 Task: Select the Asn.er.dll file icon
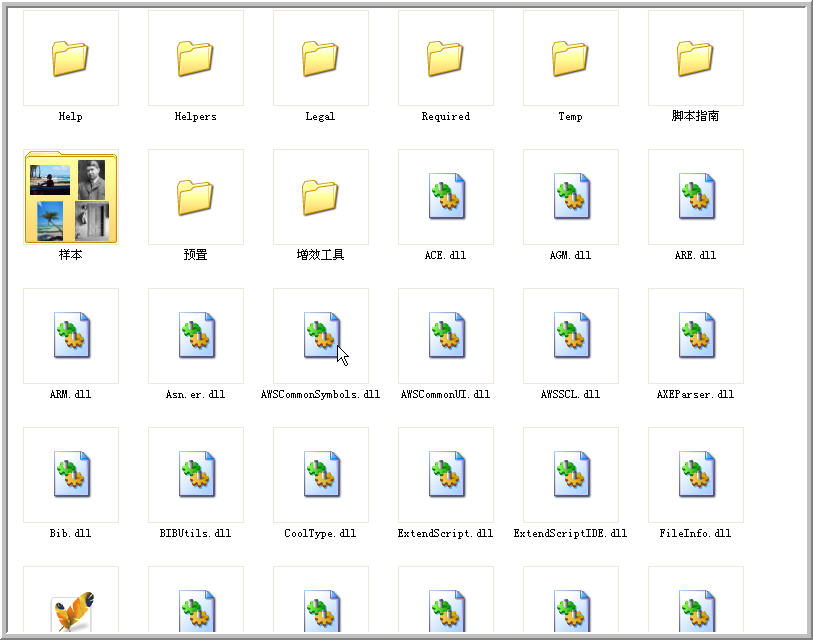(197, 335)
